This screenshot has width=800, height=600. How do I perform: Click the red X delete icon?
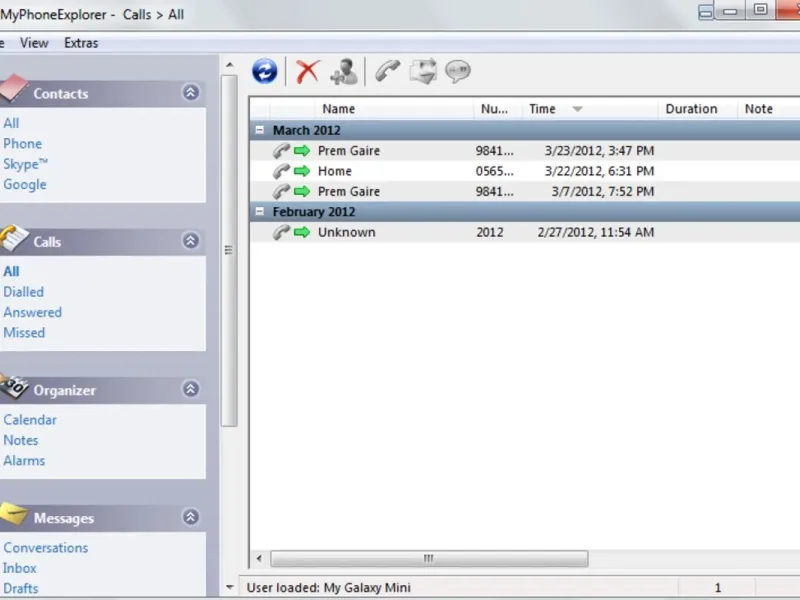pyautogui.click(x=307, y=71)
